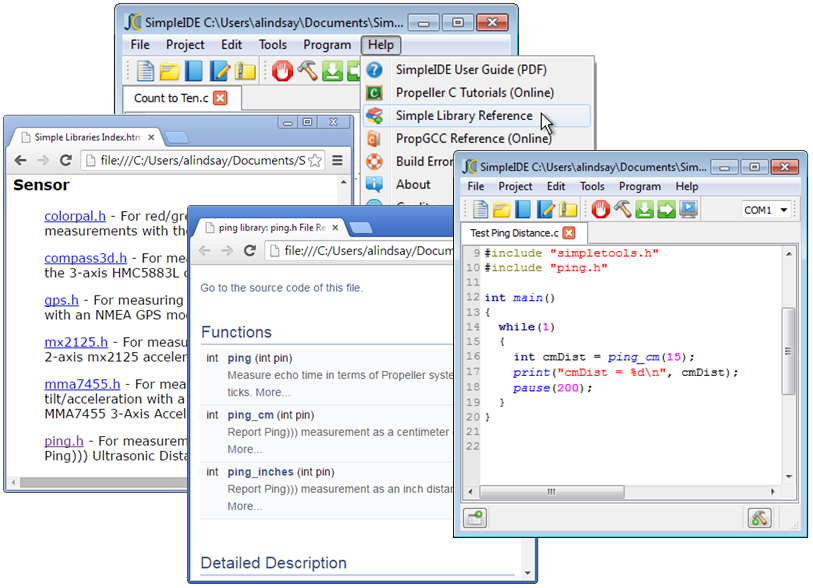Click Show Project Manager button at bottom left
The image size is (813, 588).
(x=475, y=518)
